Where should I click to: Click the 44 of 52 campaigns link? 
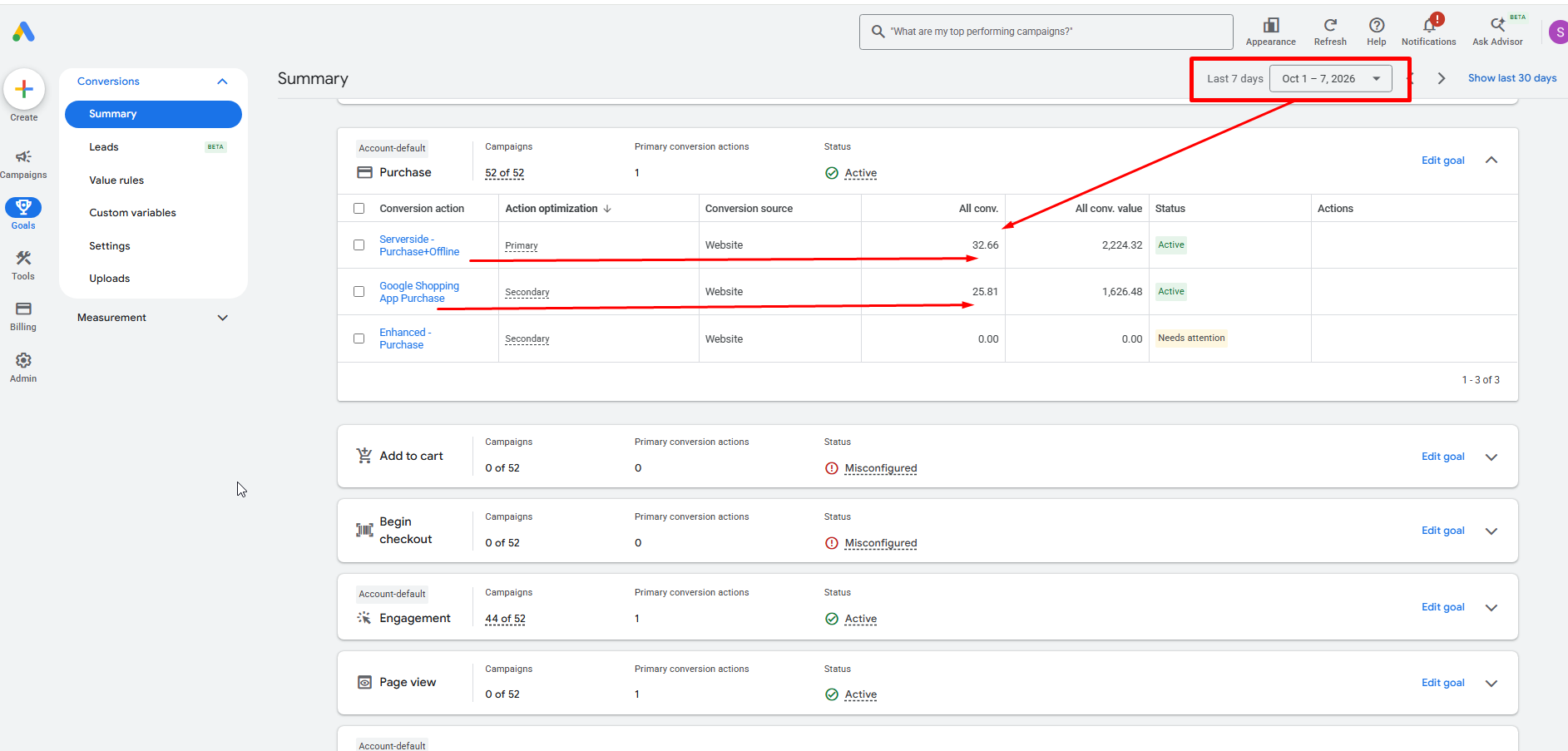click(x=505, y=619)
